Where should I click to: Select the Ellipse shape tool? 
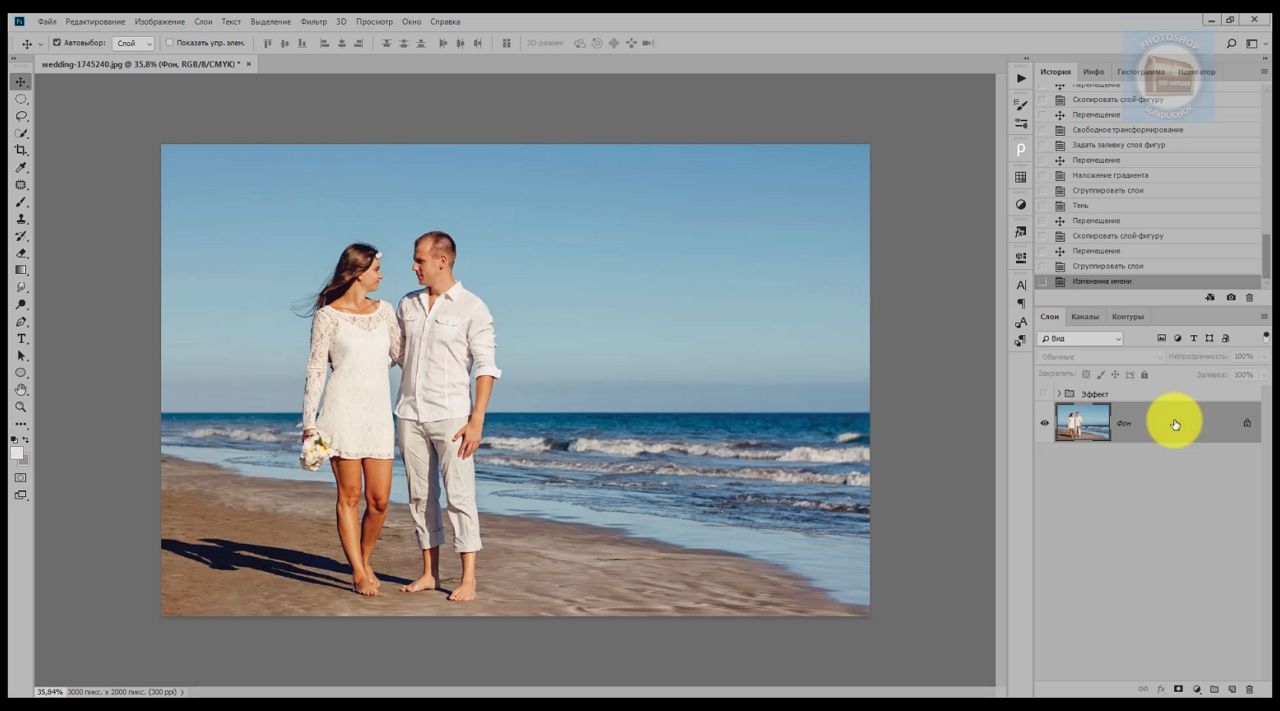coord(21,373)
